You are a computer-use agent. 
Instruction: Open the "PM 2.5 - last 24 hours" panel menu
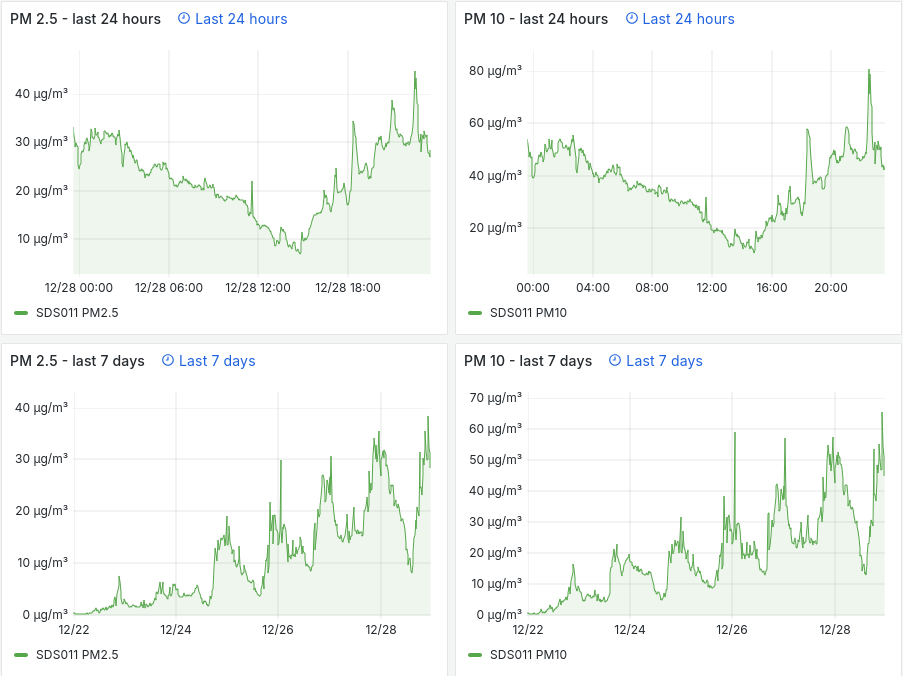tap(85, 19)
